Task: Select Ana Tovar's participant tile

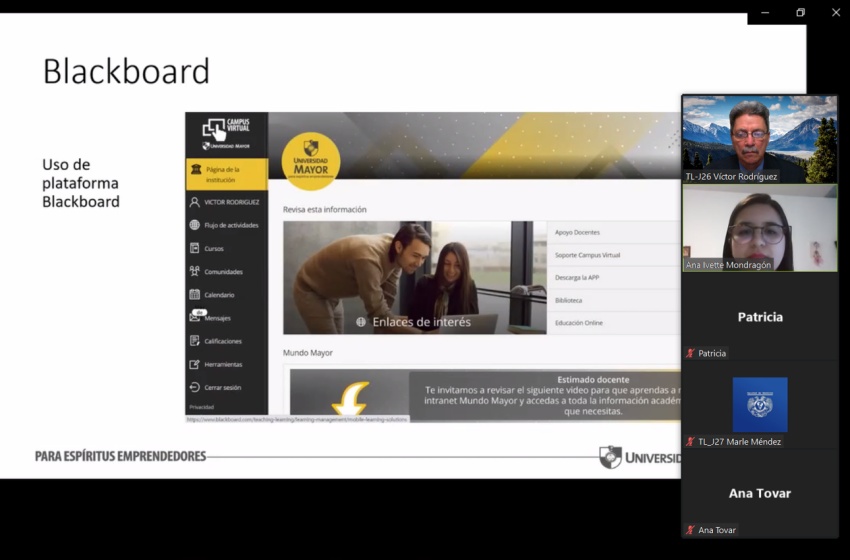Action: click(x=759, y=493)
